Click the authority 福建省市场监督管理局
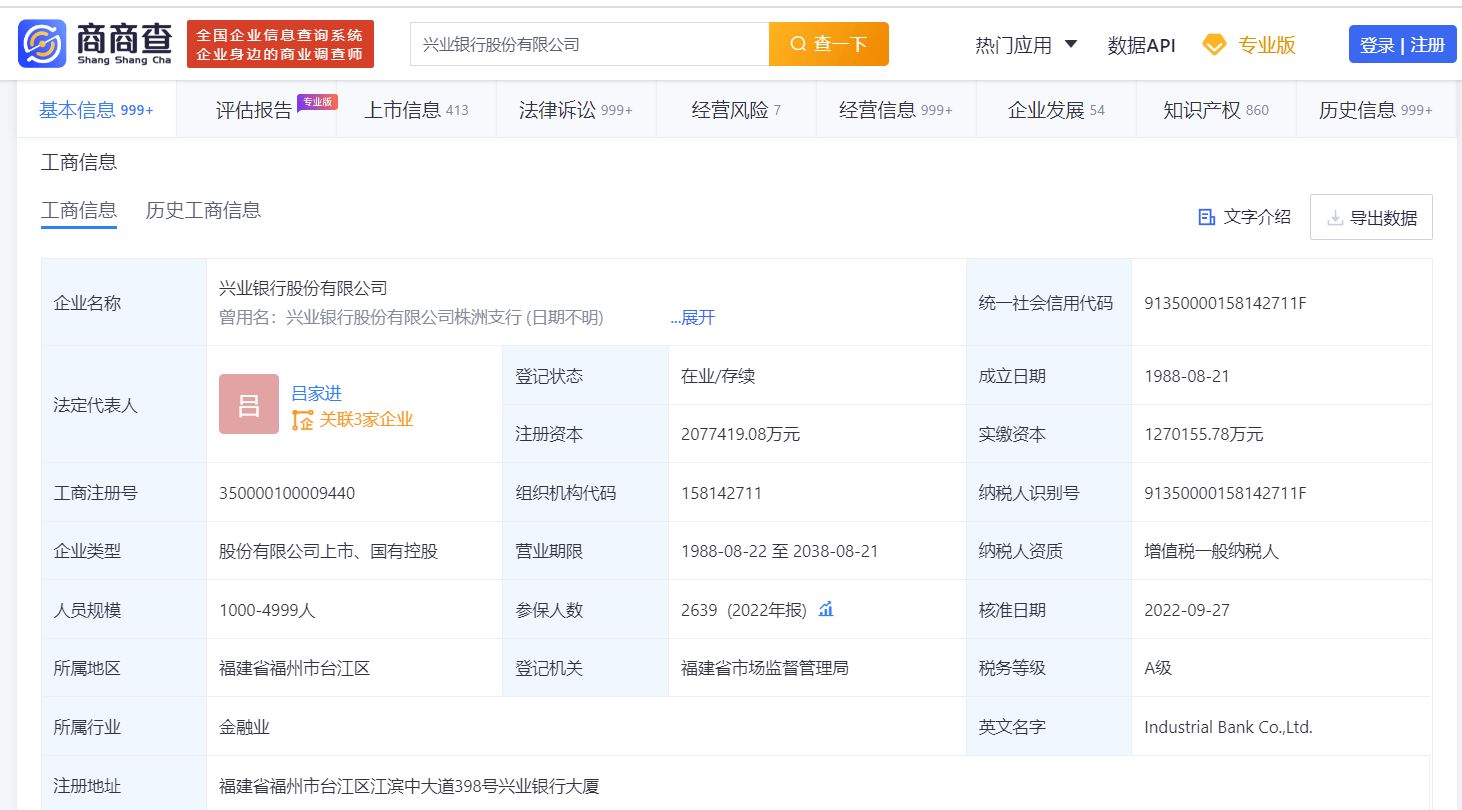Viewport: 1462px width, 810px height. tap(765, 668)
